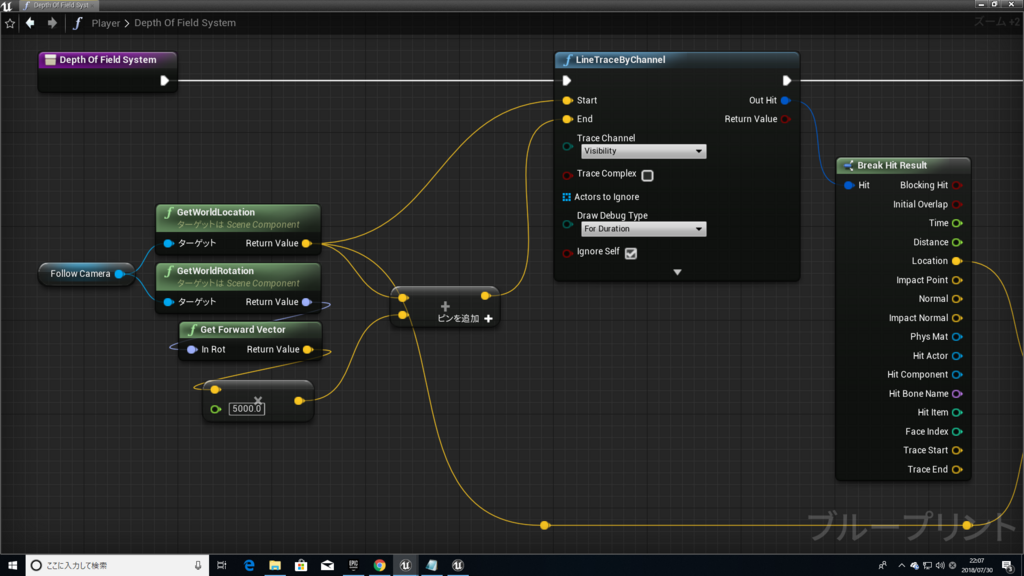Open File Explorer from taskbar
The width and height of the screenshot is (1024, 576).
[x=275, y=566]
